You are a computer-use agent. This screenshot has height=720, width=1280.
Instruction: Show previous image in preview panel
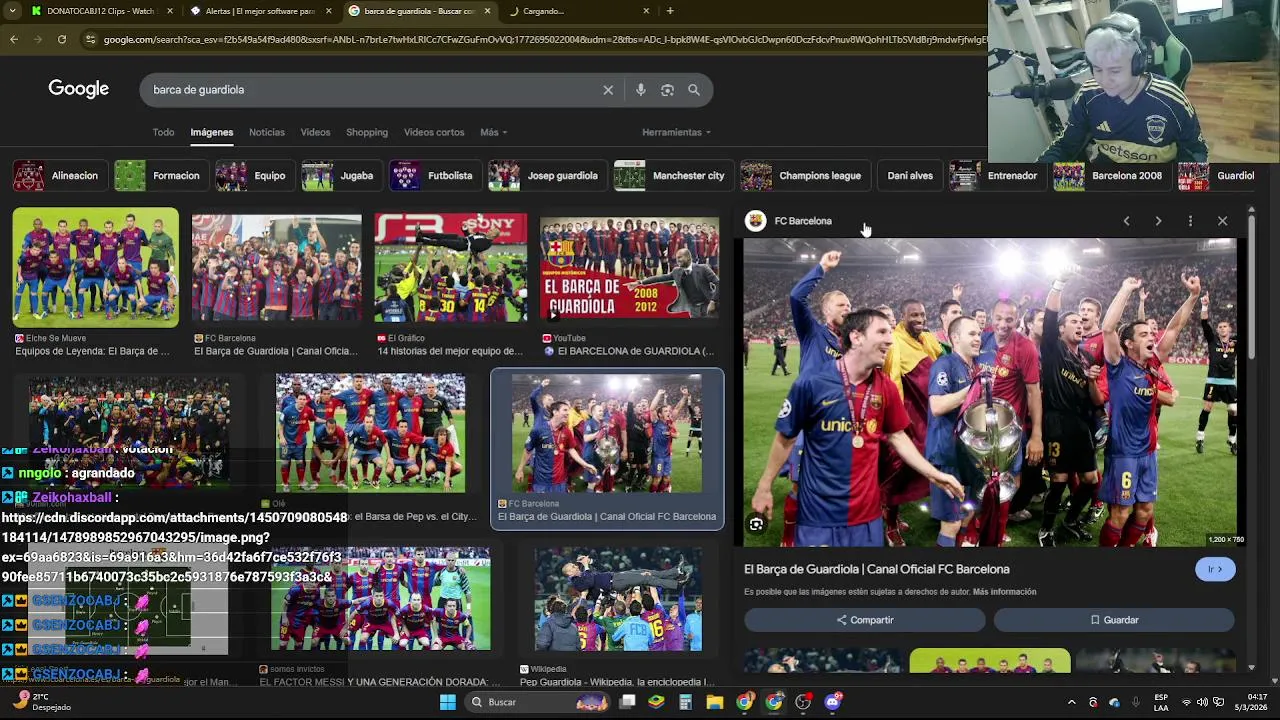pyautogui.click(x=1126, y=221)
